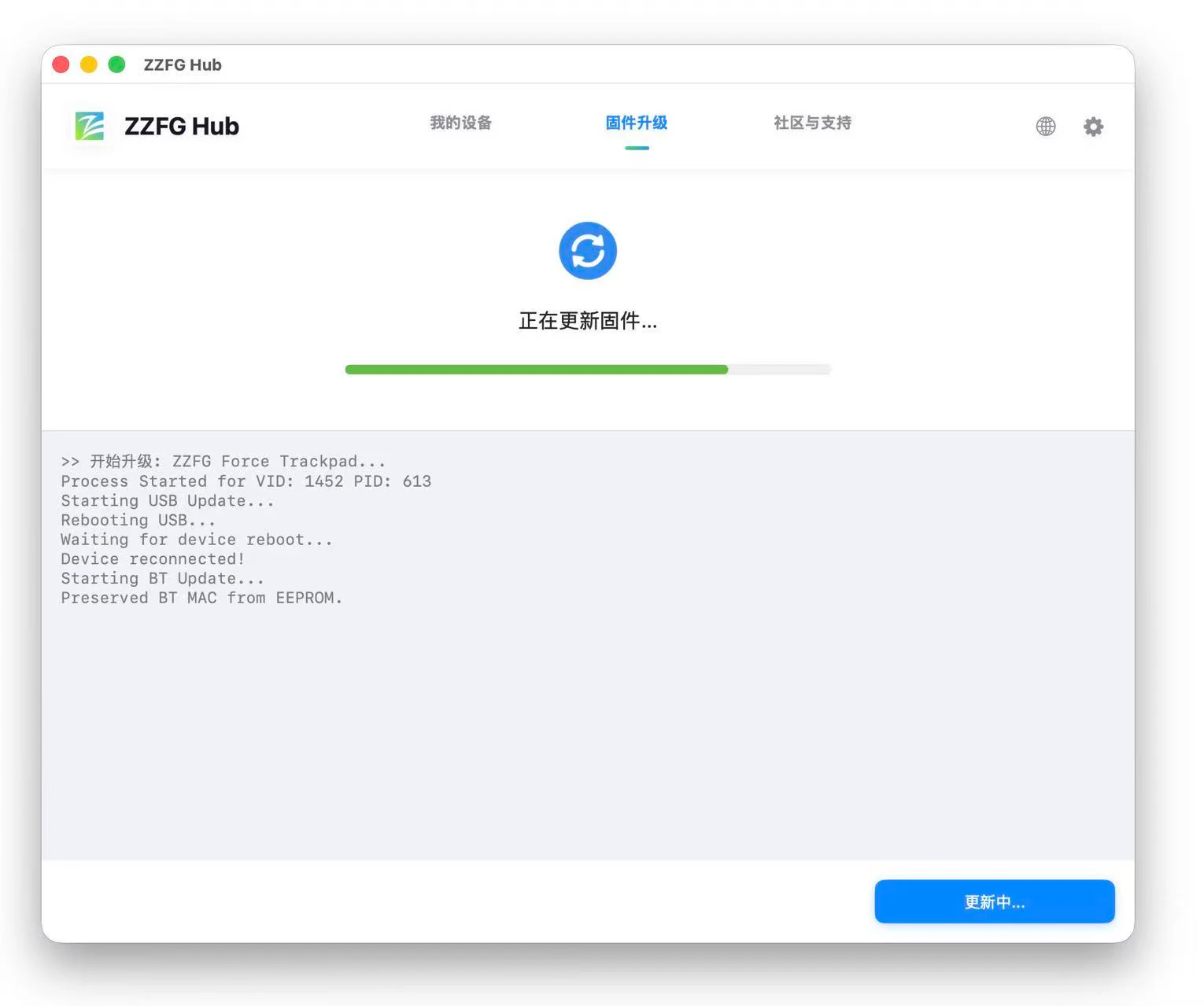Click the log line showing Preserved BT MAC
This screenshot has width=1204, height=1006.
(201, 598)
